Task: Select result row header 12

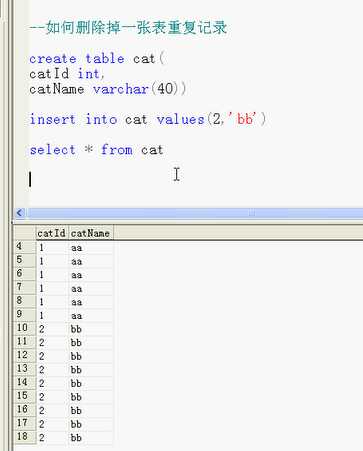Action: click(x=24, y=356)
